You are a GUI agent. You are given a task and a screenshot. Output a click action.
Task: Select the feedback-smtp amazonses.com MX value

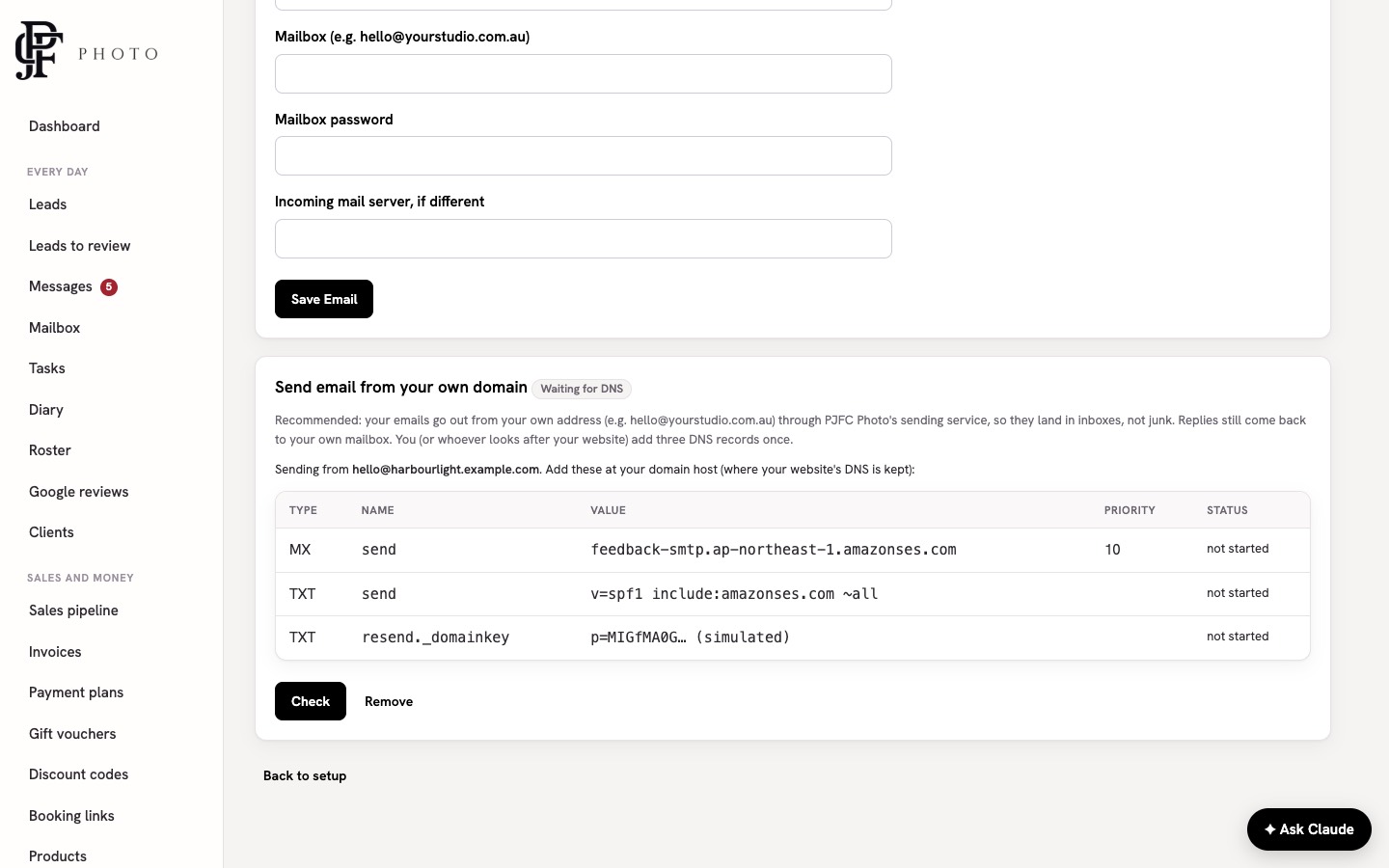(x=774, y=550)
